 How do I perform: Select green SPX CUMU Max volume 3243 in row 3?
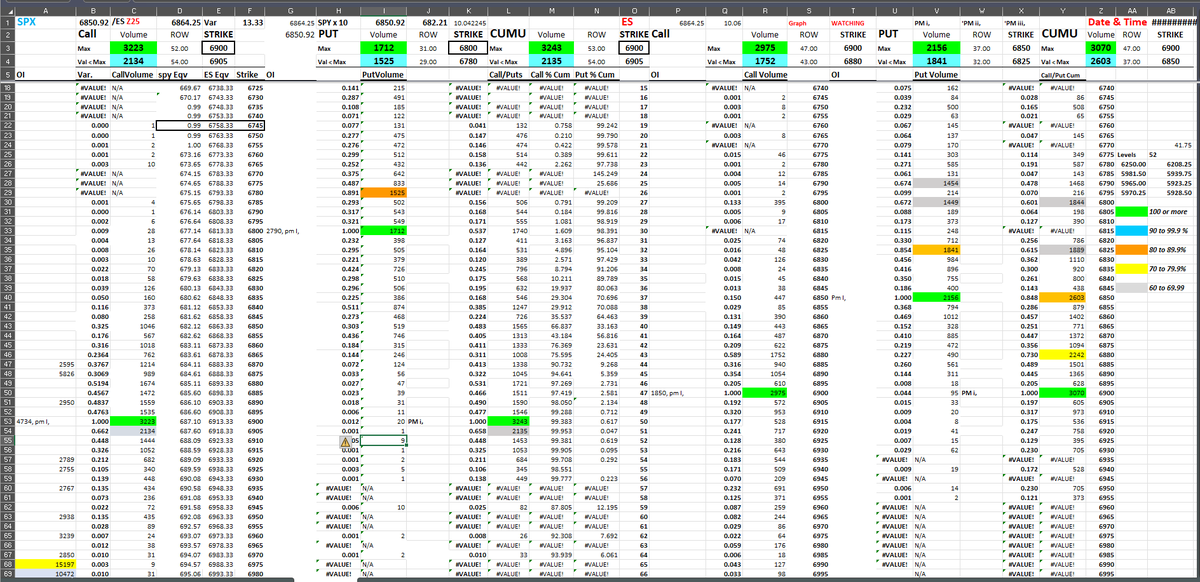pos(551,47)
